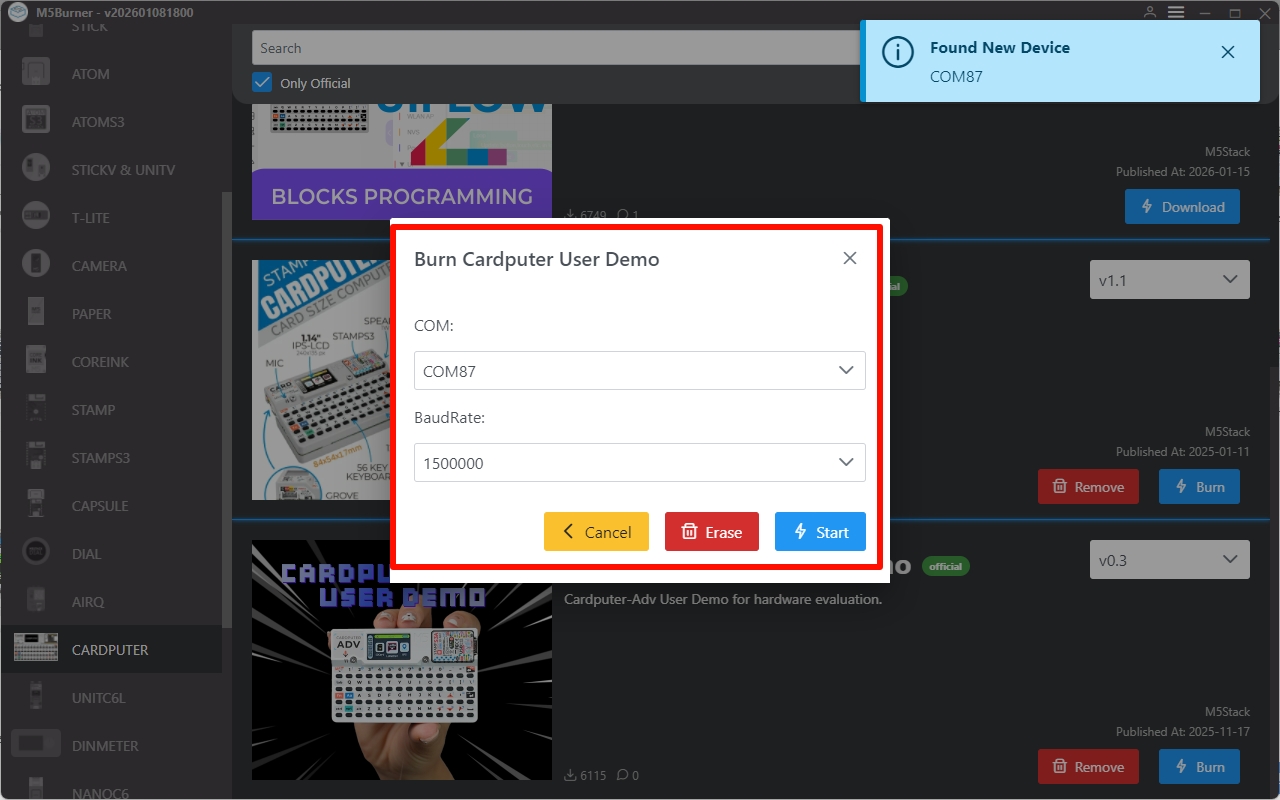Open the v0.3 version dropdown
This screenshot has width=1280, height=800.
[x=1169, y=560]
